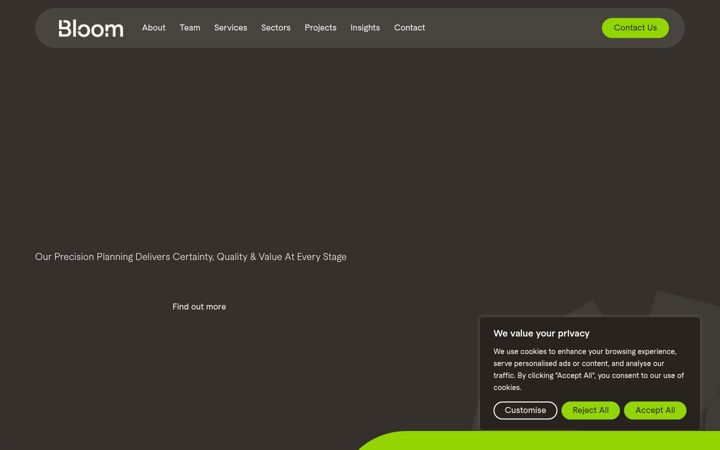Click the cookie notice text 'We use cookies to enhance'
The image size is (720, 450).
(589, 369)
